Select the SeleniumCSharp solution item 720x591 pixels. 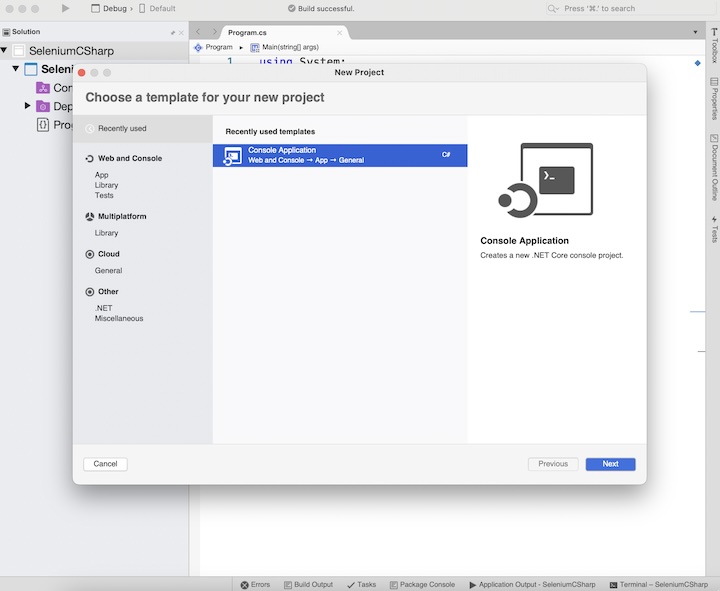(x=71, y=51)
